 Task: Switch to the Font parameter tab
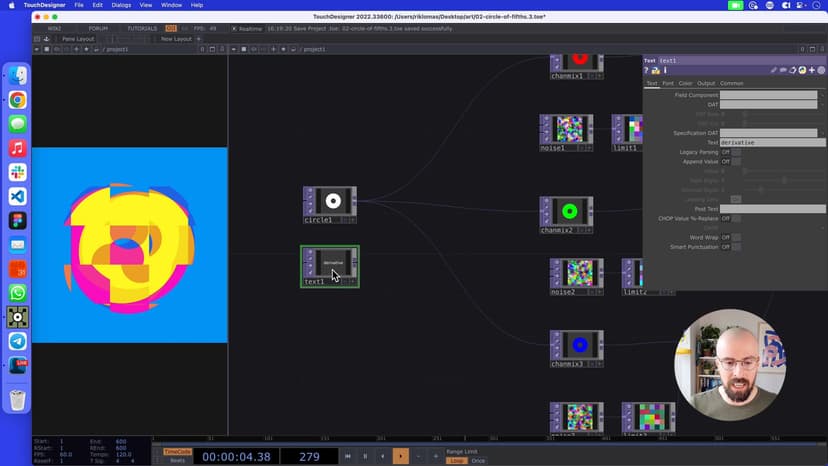668,83
